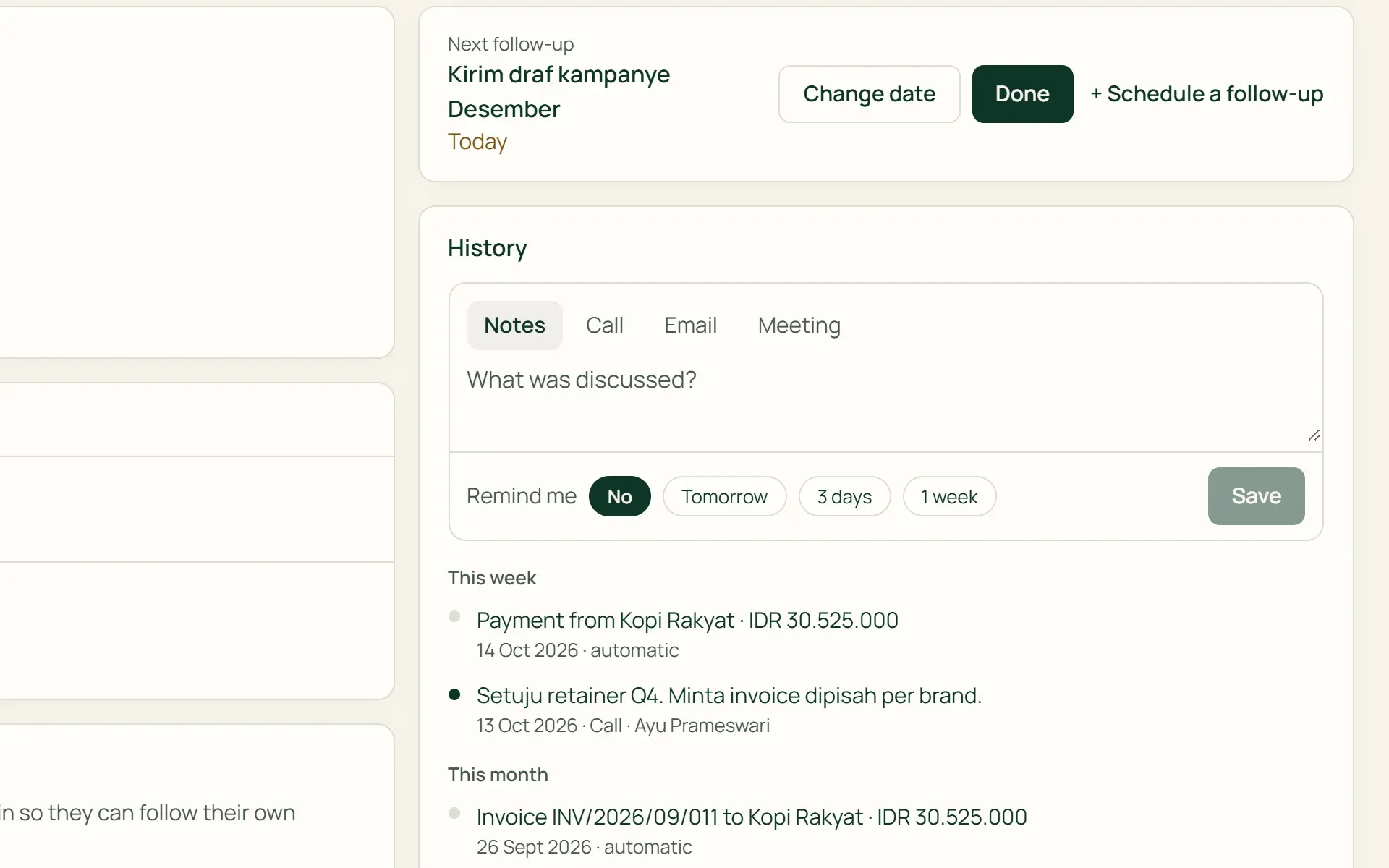This screenshot has width=1389, height=868.
Task: Set reminder to 3 days
Action: pyautogui.click(x=844, y=496)
